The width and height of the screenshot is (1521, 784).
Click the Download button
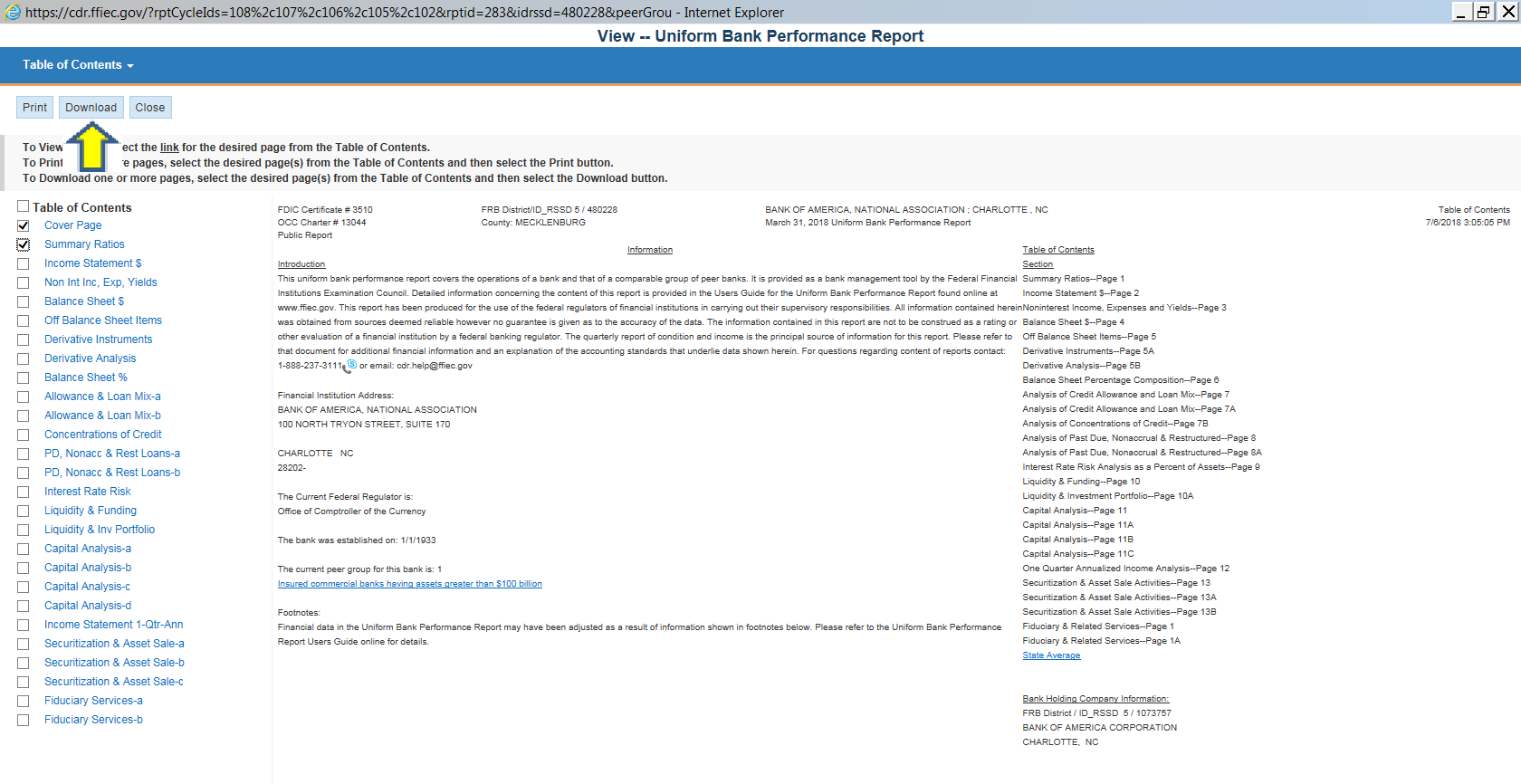[91, 107]
